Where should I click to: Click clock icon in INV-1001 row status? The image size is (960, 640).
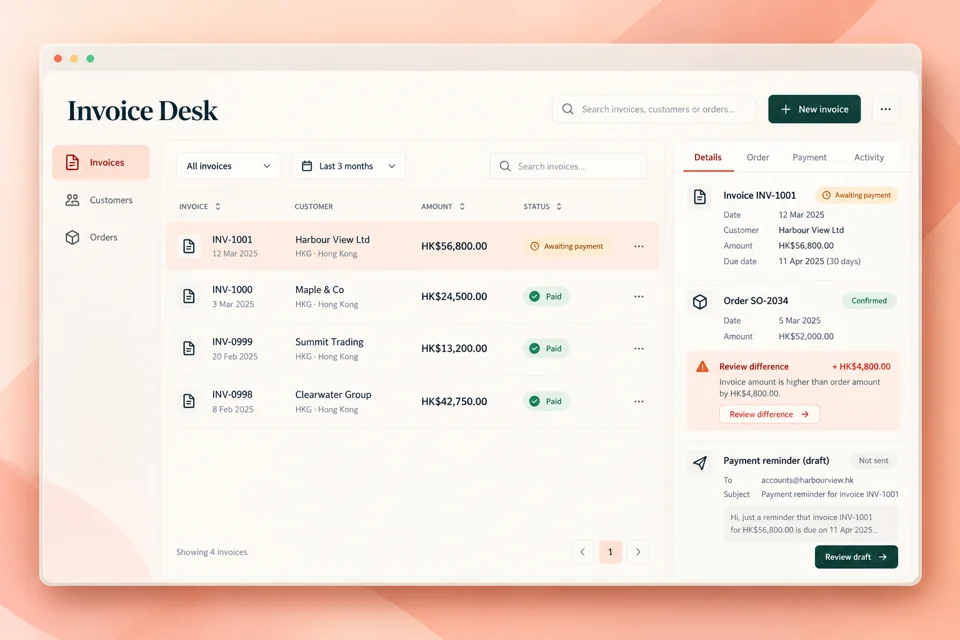[x=534, y=246]
